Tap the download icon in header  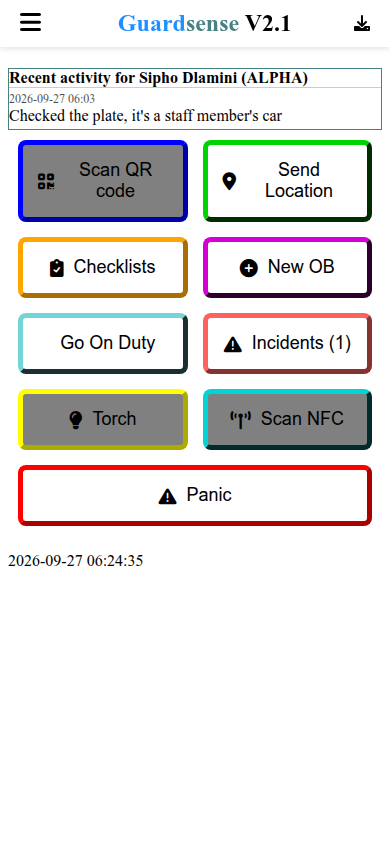(362, 23)
